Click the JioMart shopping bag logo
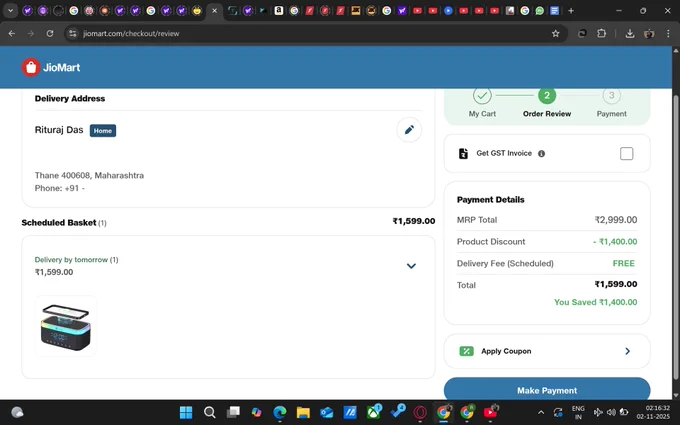 31,67
